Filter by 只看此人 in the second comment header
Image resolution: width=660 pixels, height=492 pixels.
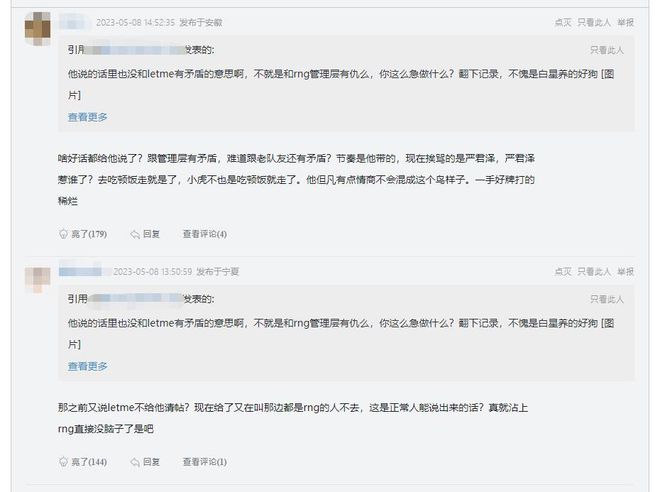pos(594,271)
